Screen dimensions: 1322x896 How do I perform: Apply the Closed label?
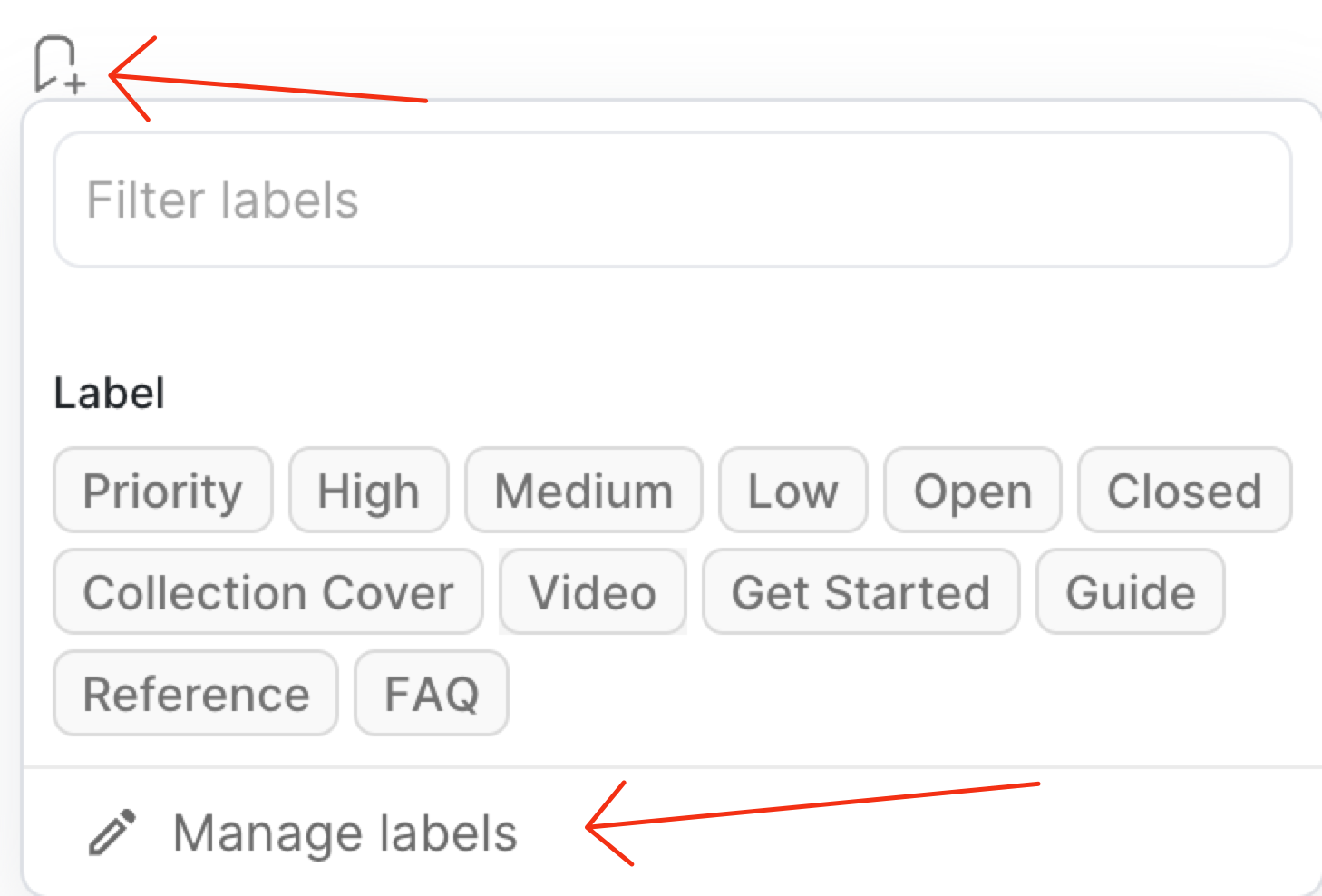click(x=1183, y=491)
